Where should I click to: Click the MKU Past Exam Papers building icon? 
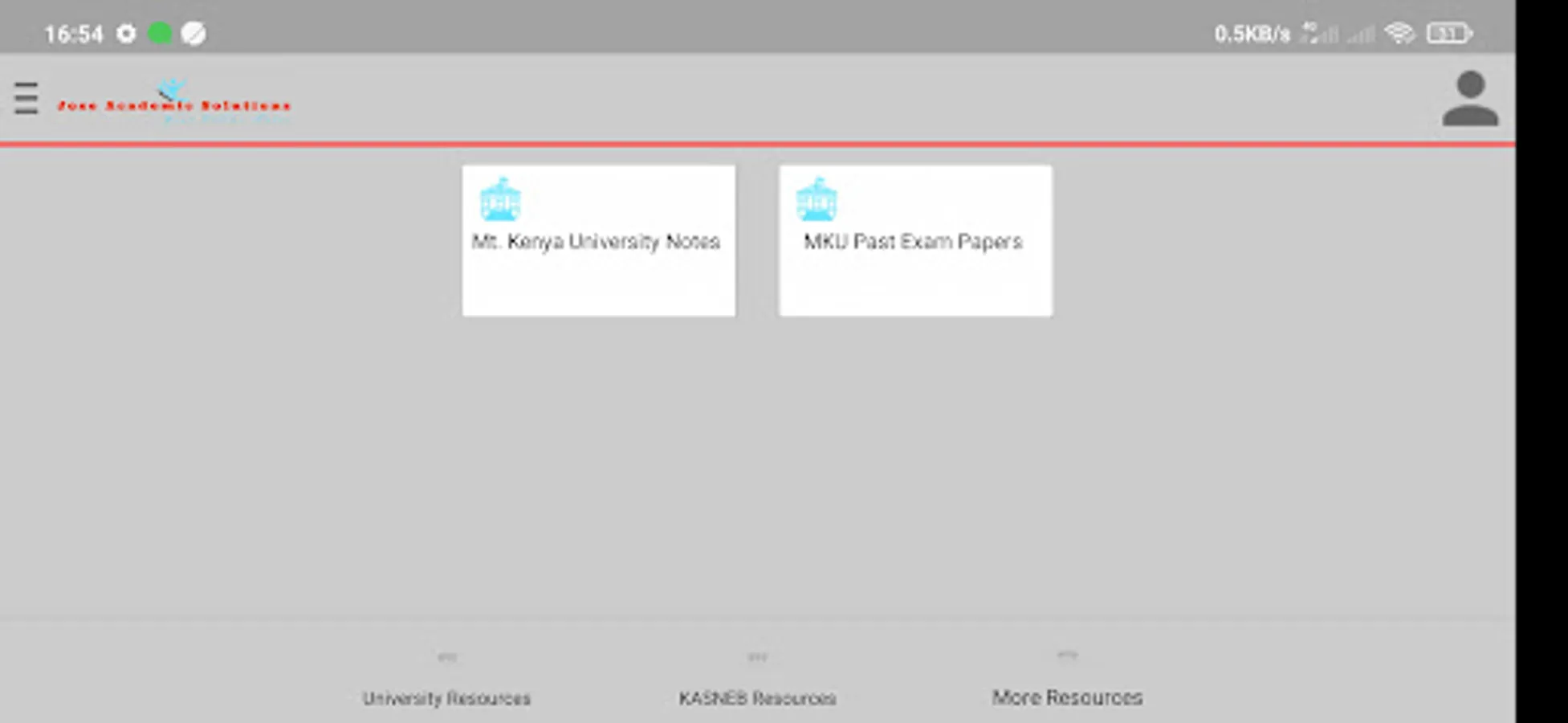pos(817,199)
